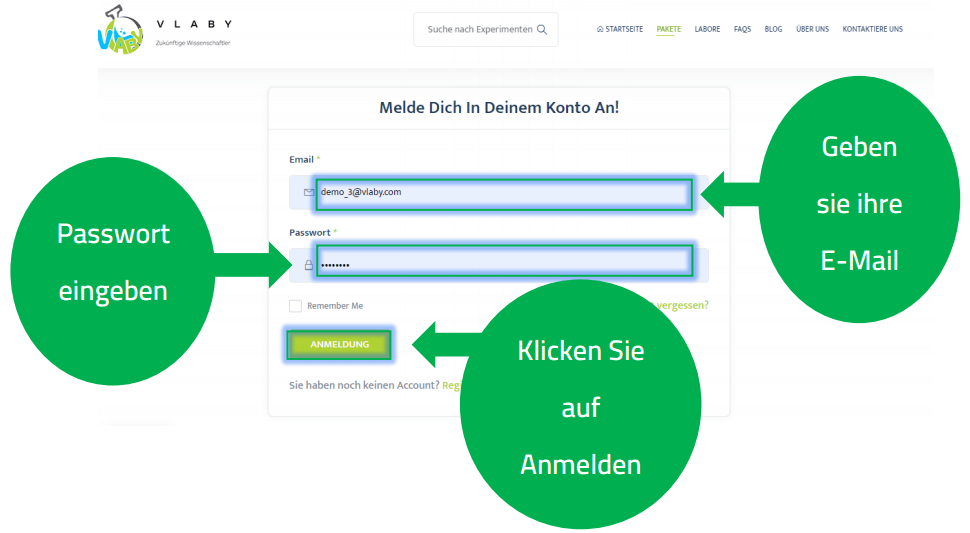The height and width of the screenshot is (533, 970).
Task: Click the 'Geben sie ihre E-Mail' callout
Action: pos(859,203)
